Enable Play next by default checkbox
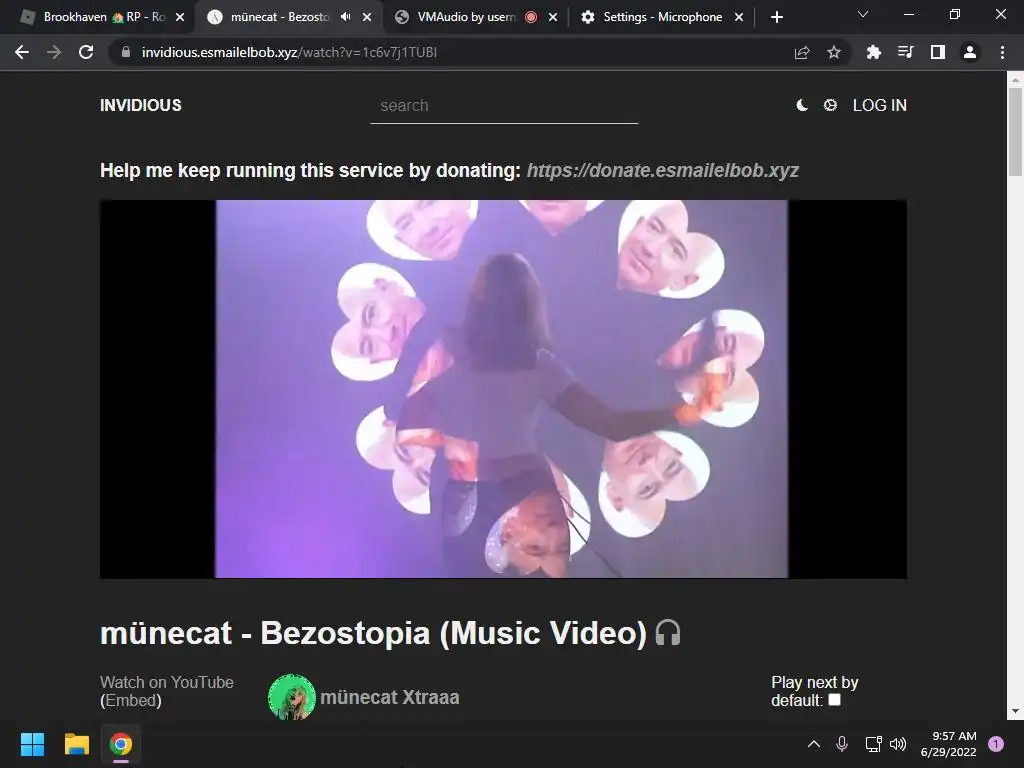The width and height of the screenshot is (1024, 768). coord(835,699)
